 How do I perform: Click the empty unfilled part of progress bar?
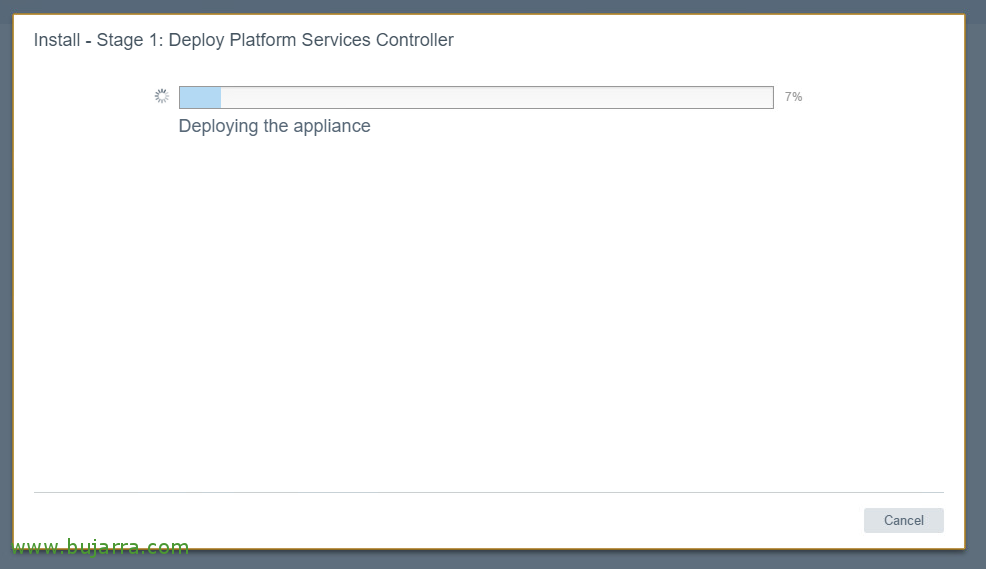click(x=497, y=97)
